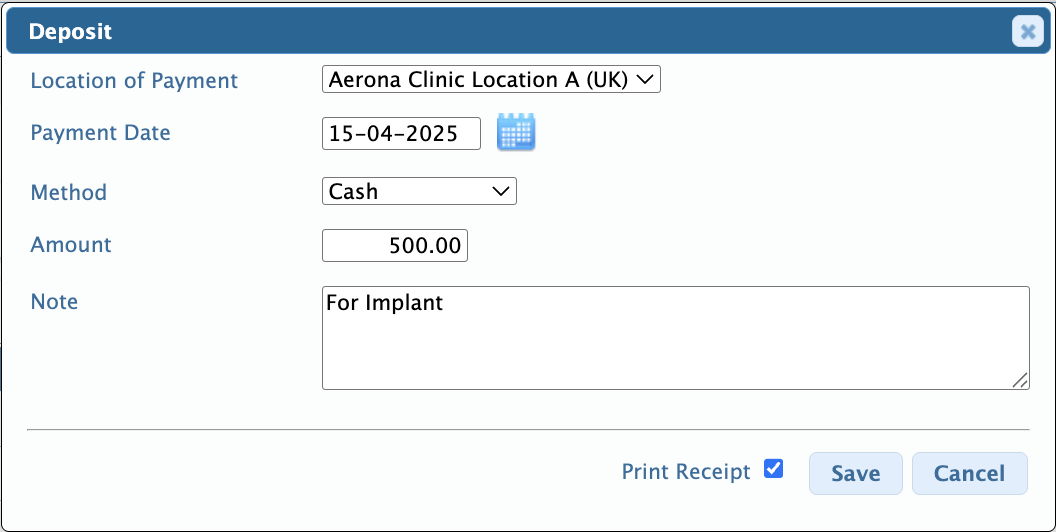
Task: Open the calendar date picker icon
Action: pos(516,132)
